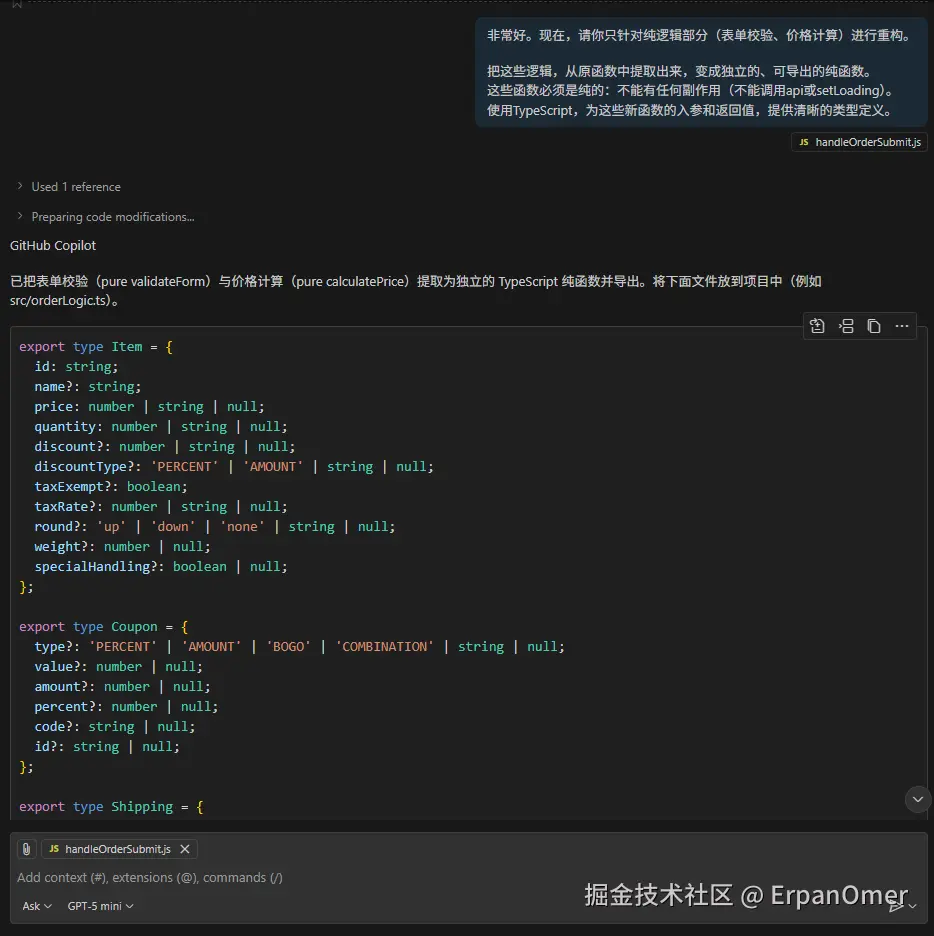Click the Apply in Editor code block icon
934x936 pixels.
(817, 326)
